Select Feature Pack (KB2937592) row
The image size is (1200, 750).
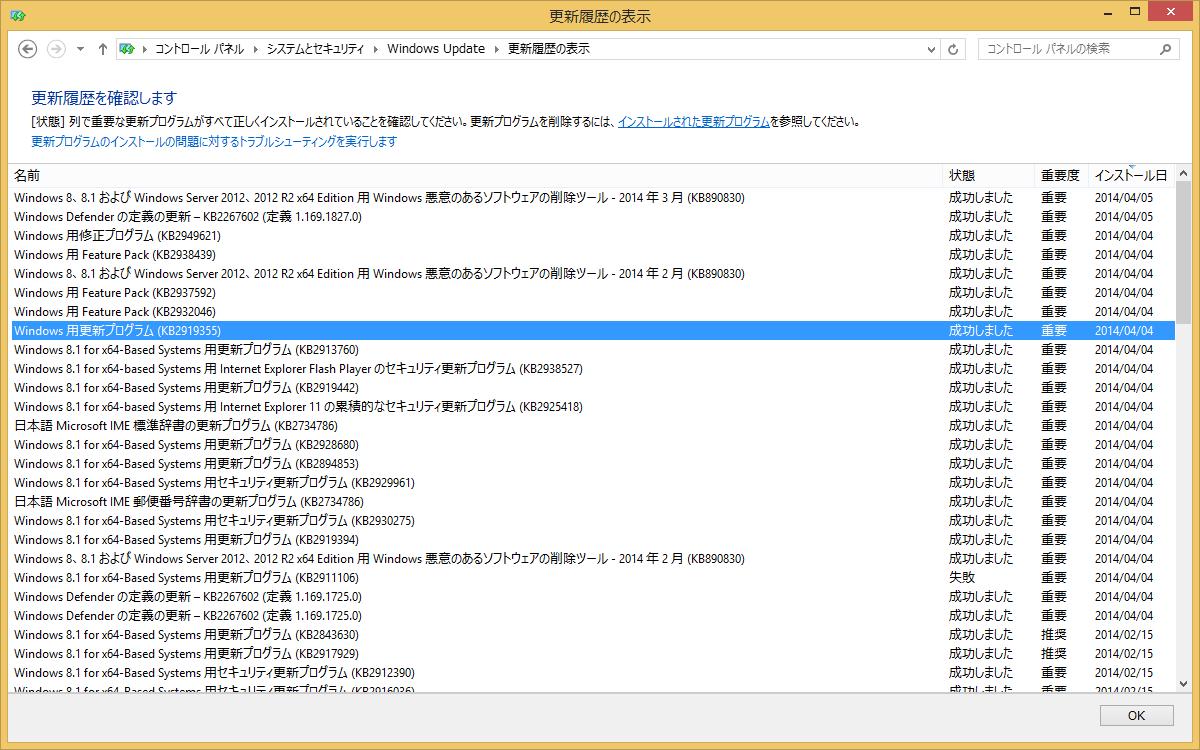593,293
